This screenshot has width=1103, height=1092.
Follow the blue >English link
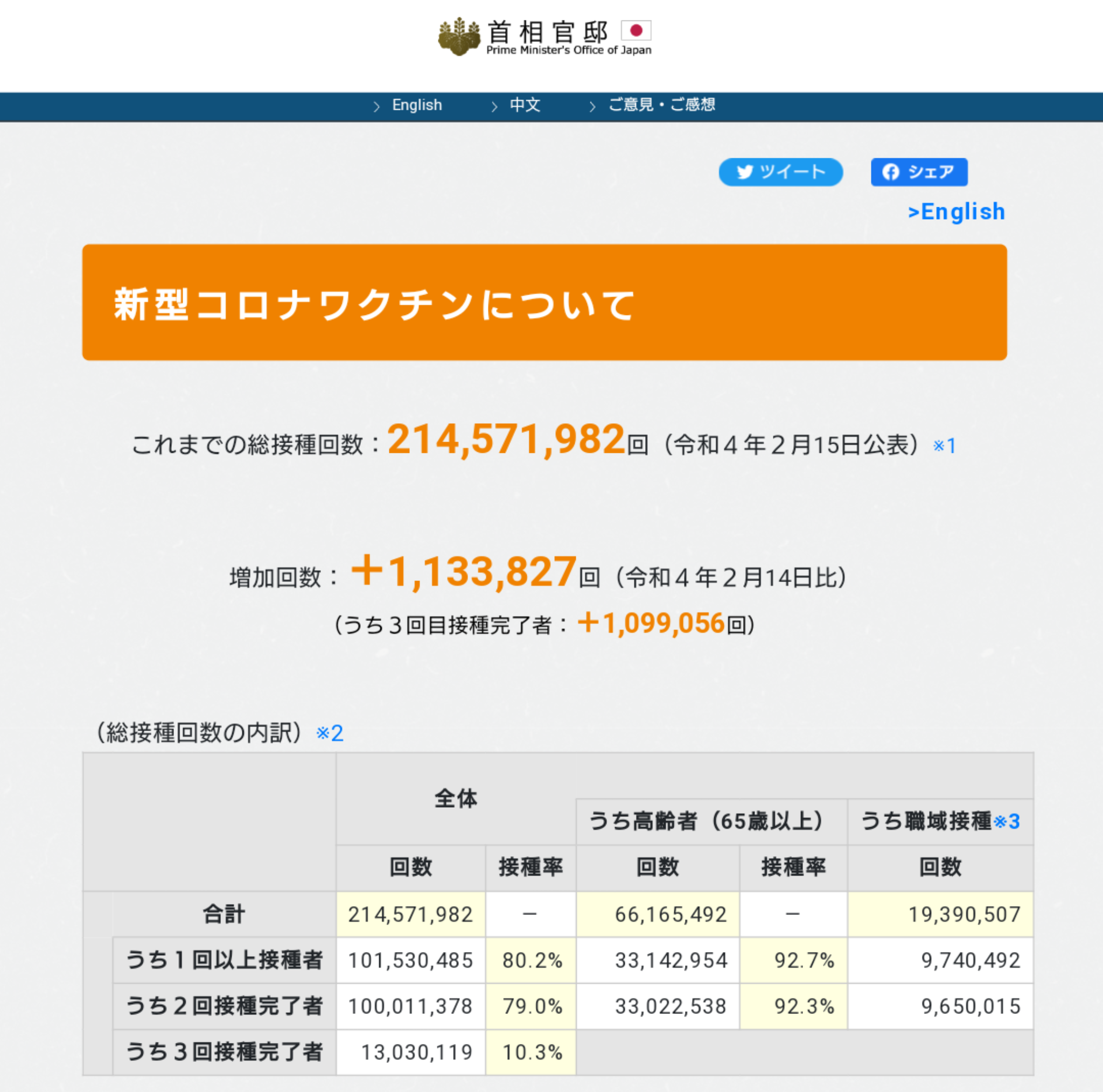click(x=957, y=212)
